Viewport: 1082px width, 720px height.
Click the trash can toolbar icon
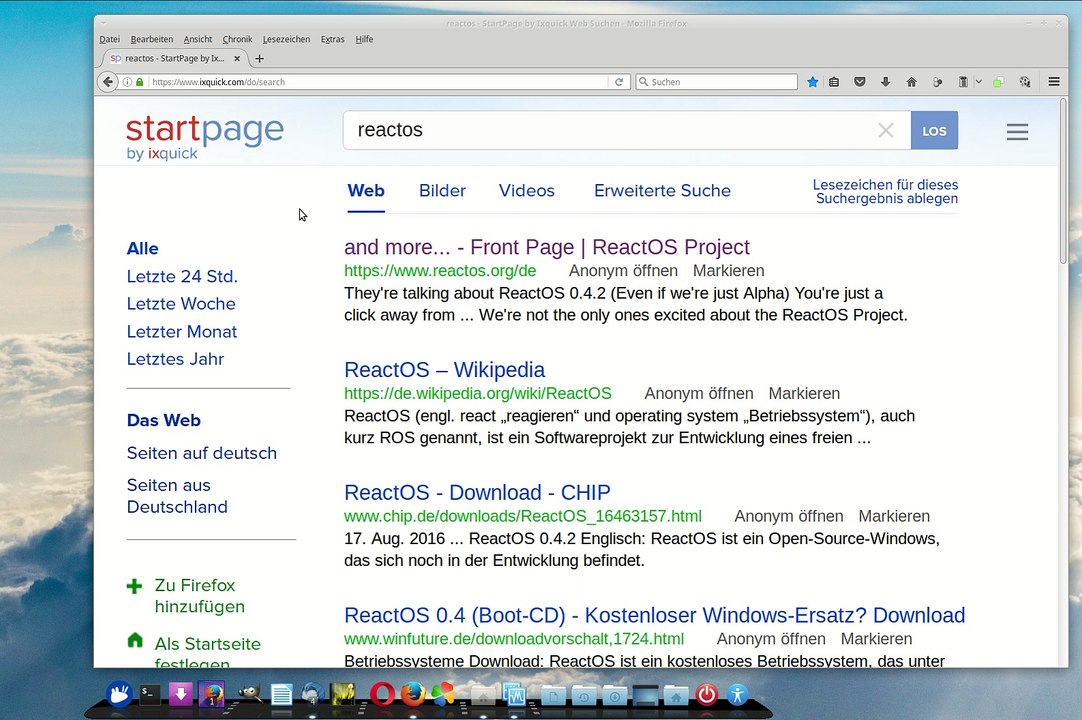(963, 82)
